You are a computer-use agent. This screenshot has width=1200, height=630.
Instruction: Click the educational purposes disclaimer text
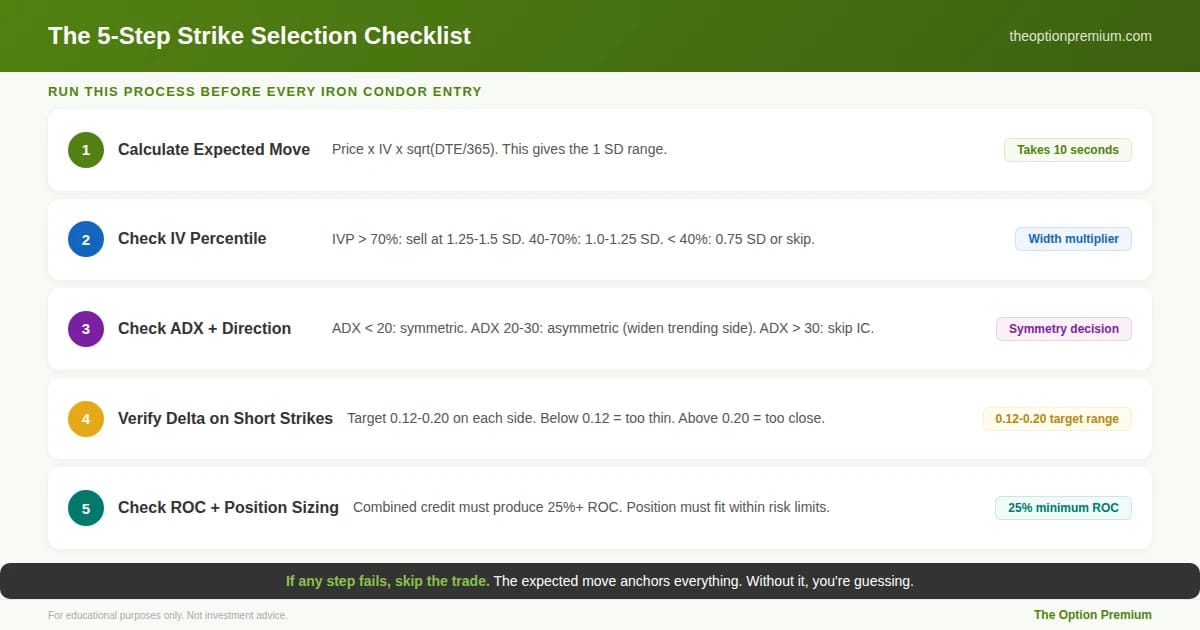[x=168, y=616]
